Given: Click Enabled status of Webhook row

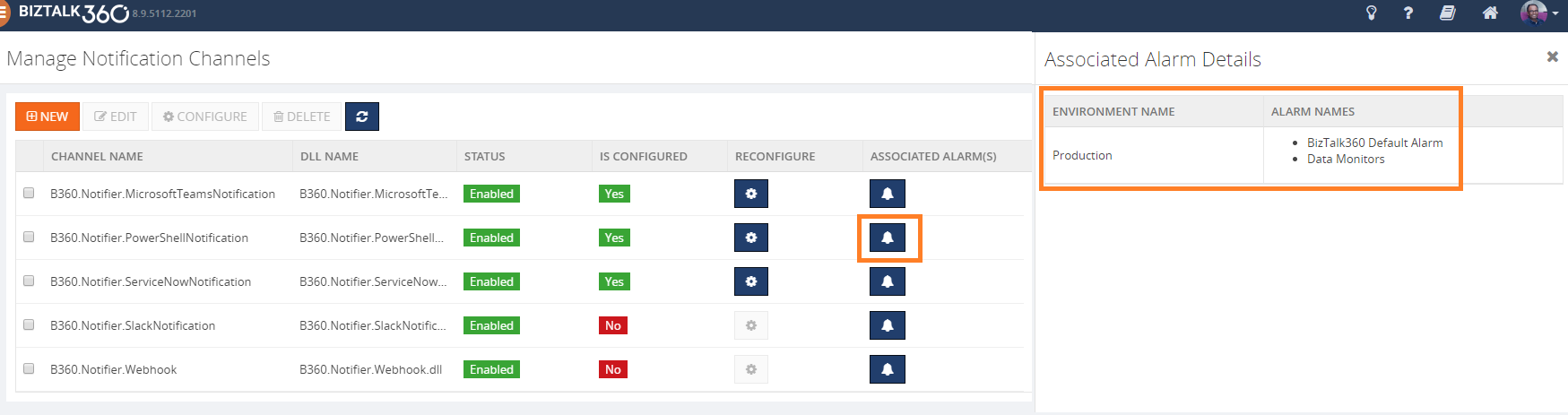Looking at the screenshot, I should click(491, 369).
